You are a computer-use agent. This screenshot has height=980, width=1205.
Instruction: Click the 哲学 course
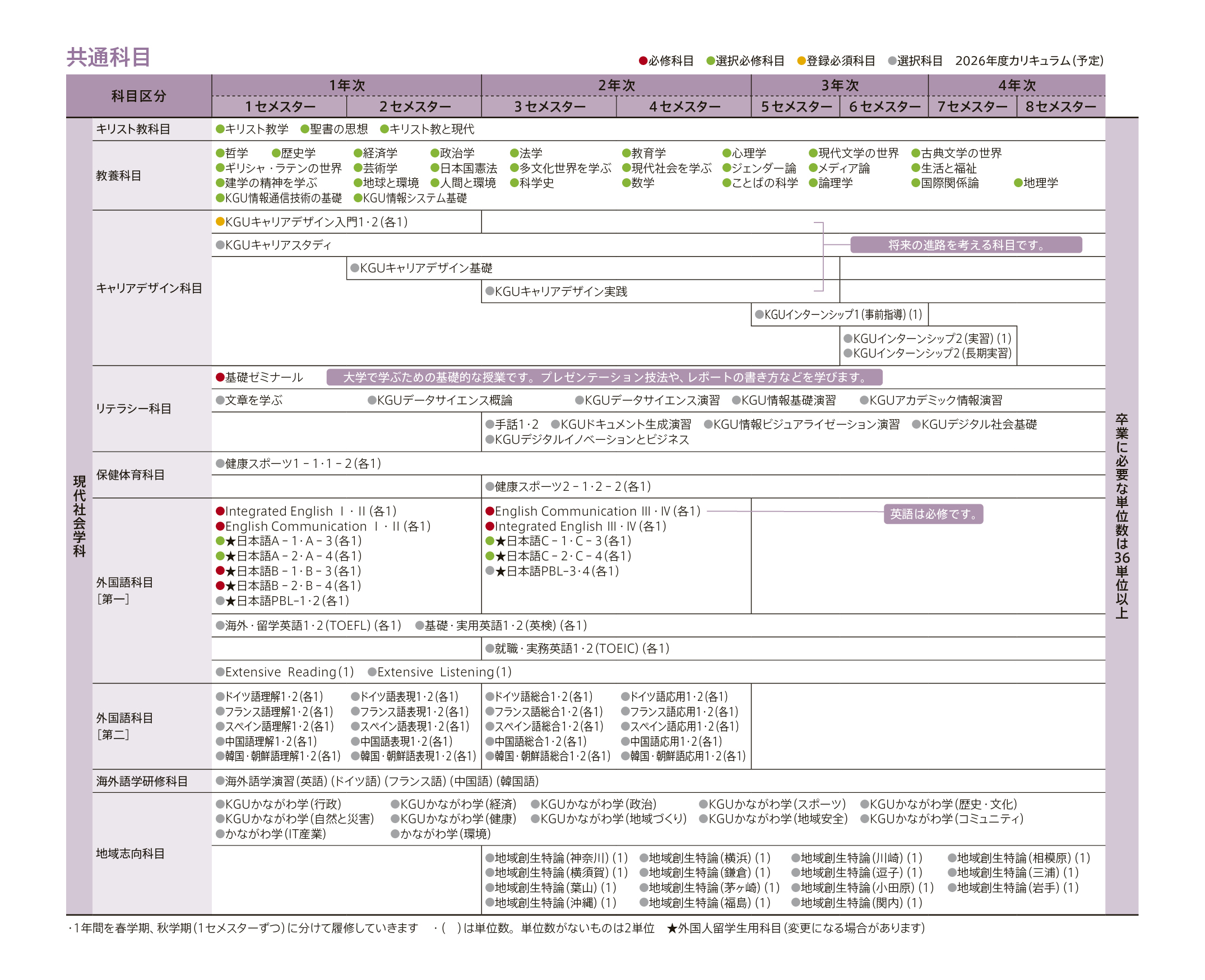tap(232, 153)
